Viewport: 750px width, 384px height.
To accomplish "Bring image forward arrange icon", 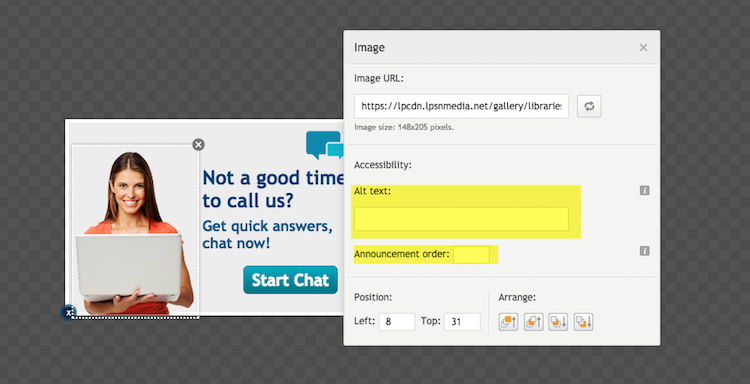I will tap(533, 322).
